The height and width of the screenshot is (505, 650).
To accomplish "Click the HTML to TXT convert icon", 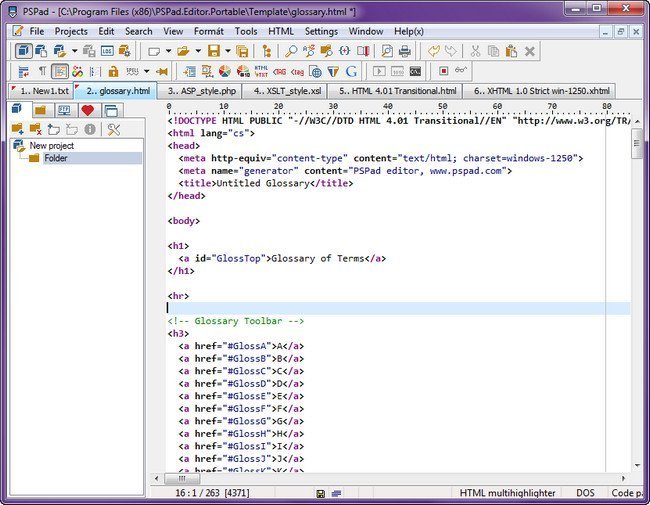I will (261, 71).
